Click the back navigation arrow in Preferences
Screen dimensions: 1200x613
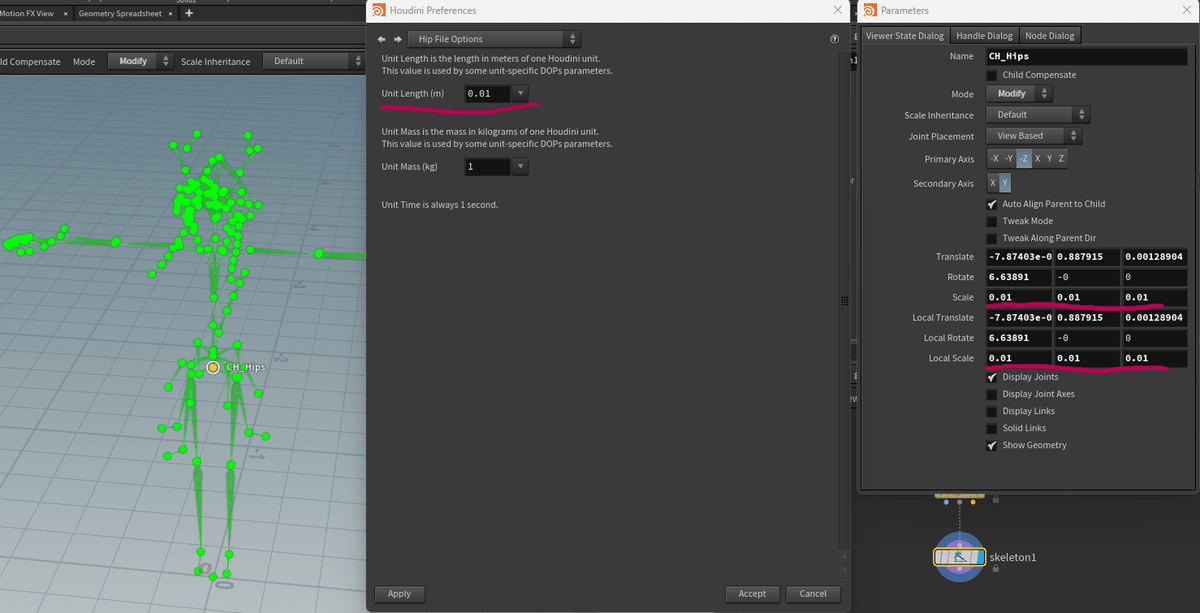[x=381, y=38]
